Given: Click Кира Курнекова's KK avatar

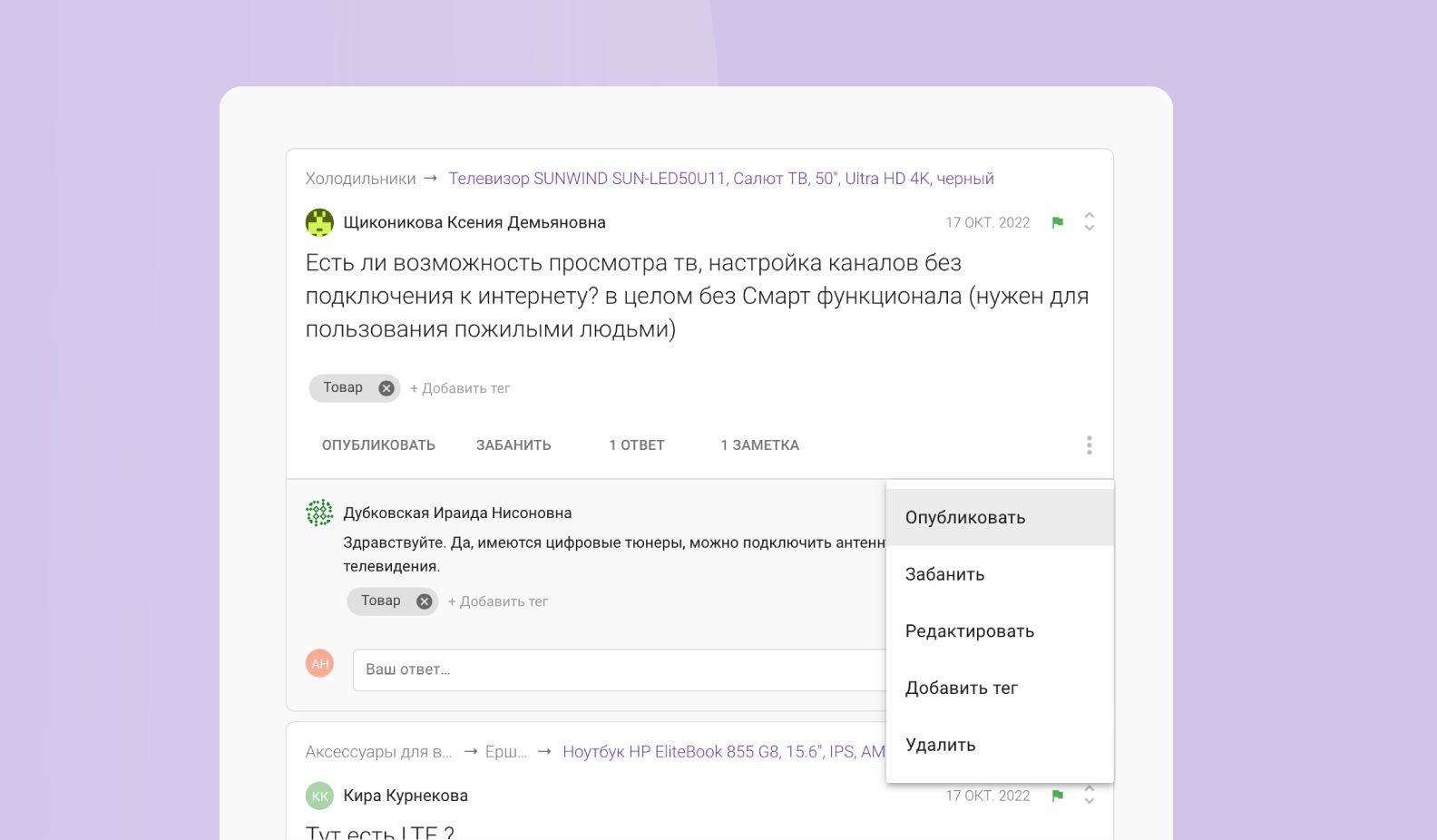Looking at the screenshot, I should pos(319,796).
